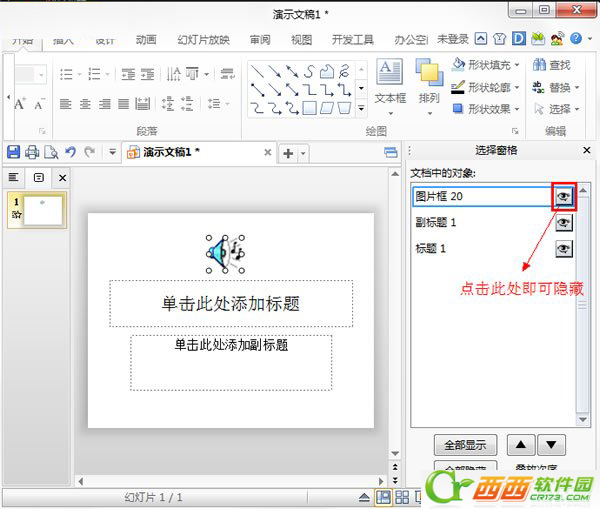Click the title placeholder 单击此处添加标题

coord(231,303)
